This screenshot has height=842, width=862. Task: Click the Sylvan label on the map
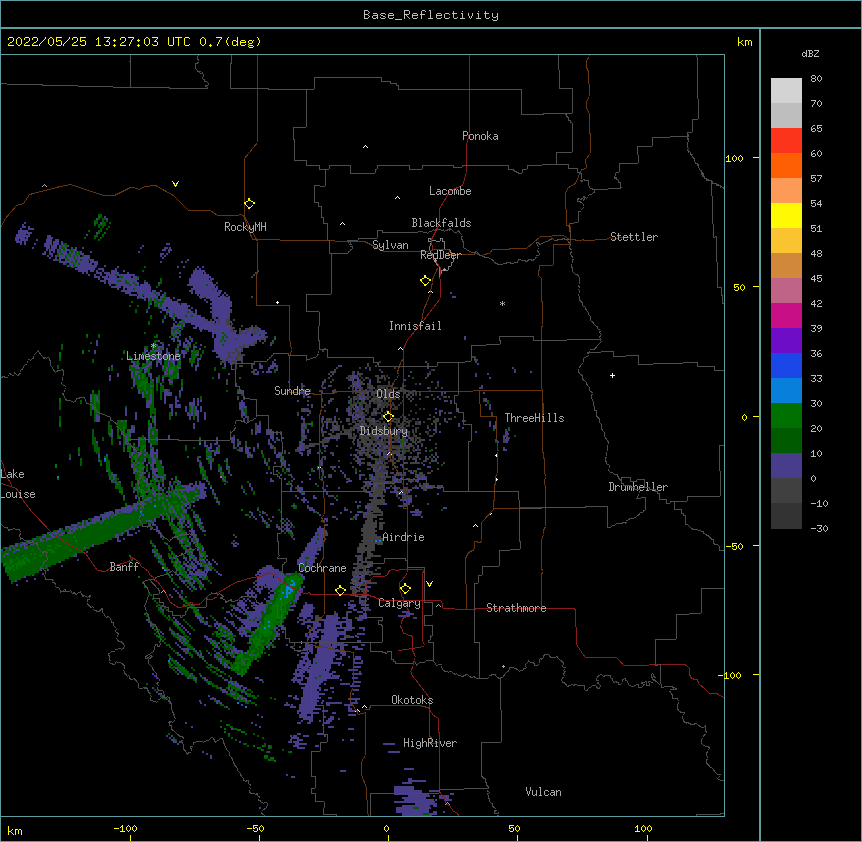pyautogui.click(x=390, y=245)
